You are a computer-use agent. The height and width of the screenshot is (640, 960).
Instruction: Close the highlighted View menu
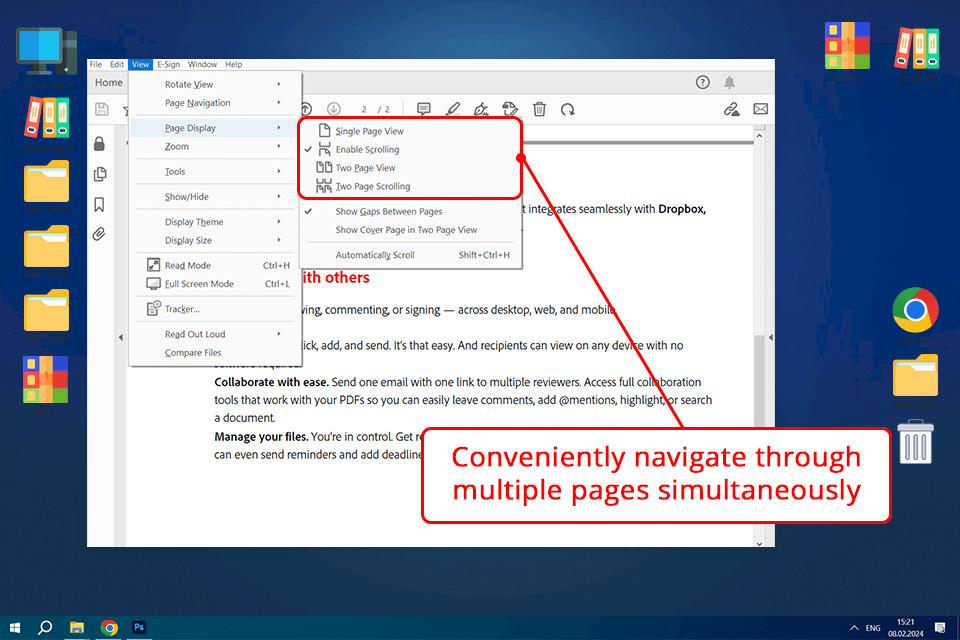coord(140,64)
